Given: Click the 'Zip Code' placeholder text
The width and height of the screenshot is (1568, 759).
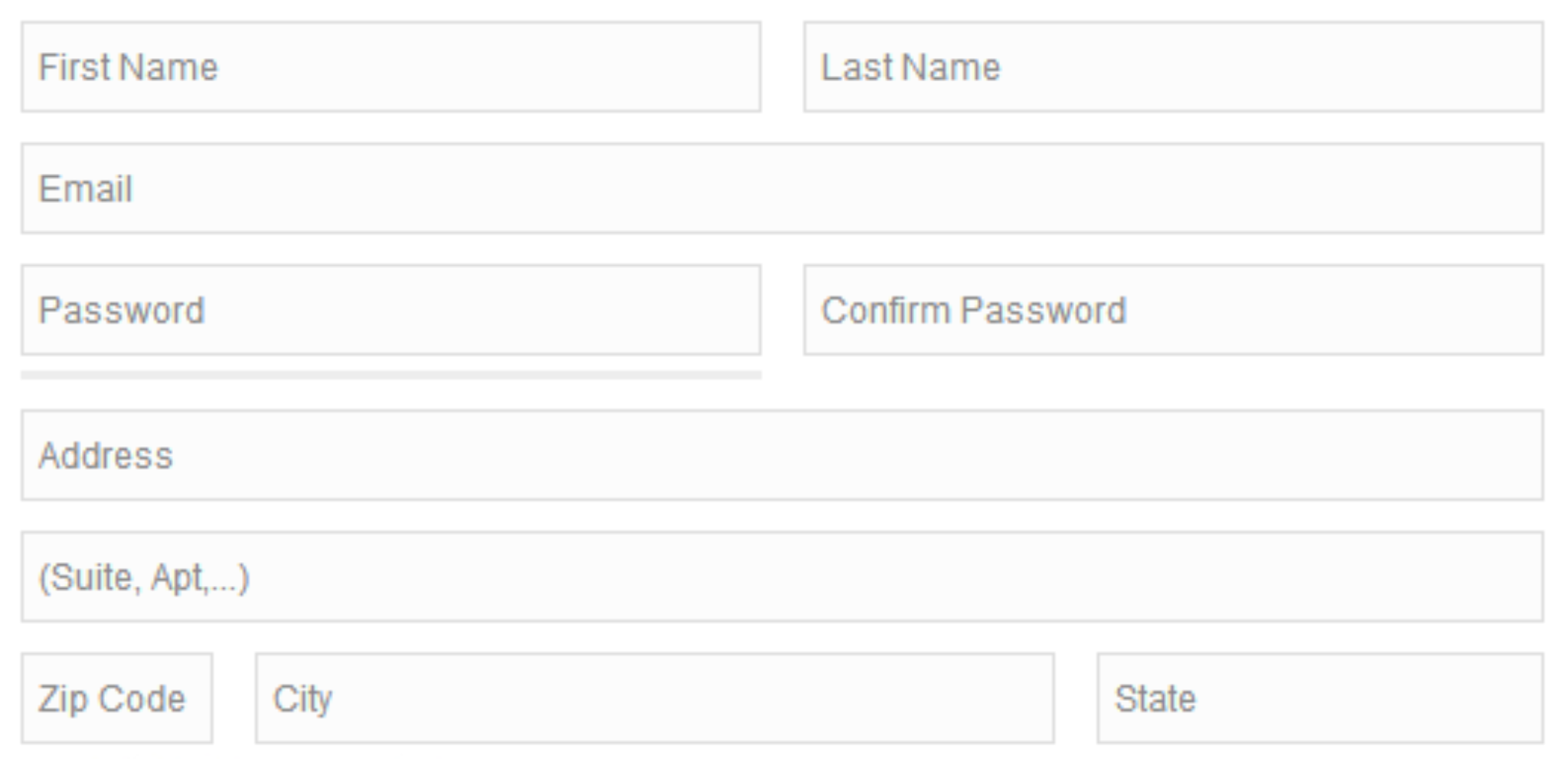Looking at the screenshot, I should [x=112, y=699].
